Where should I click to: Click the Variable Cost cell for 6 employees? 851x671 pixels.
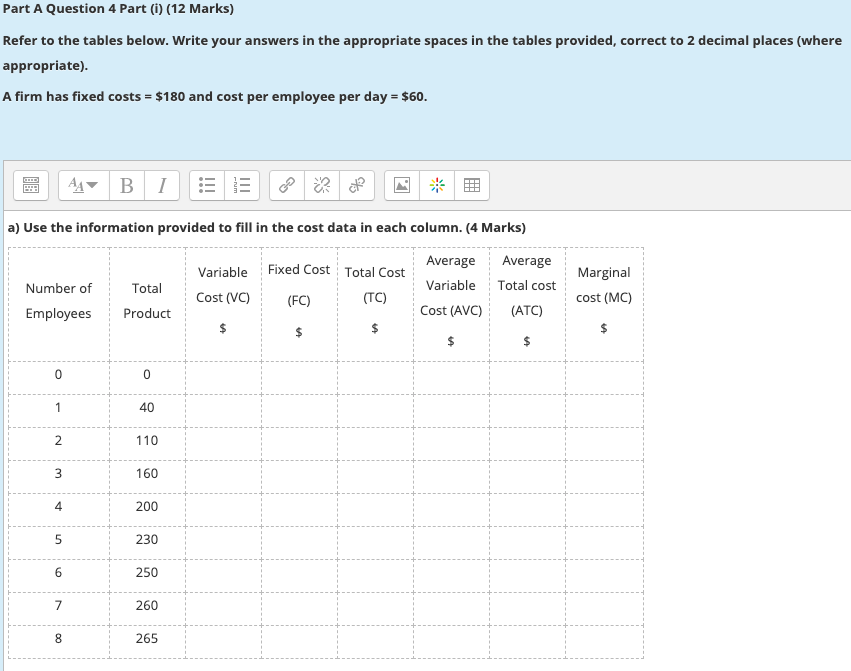point(223,577)
